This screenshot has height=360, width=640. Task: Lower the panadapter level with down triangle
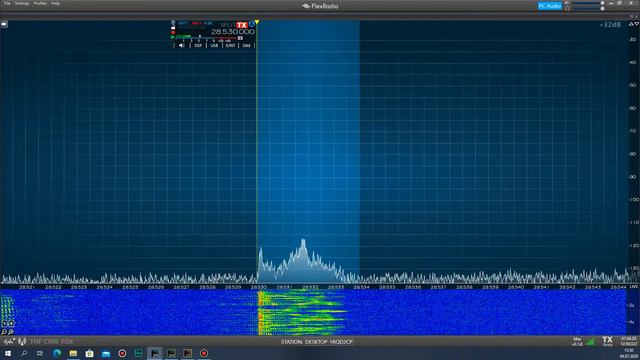tap(636, 24)
